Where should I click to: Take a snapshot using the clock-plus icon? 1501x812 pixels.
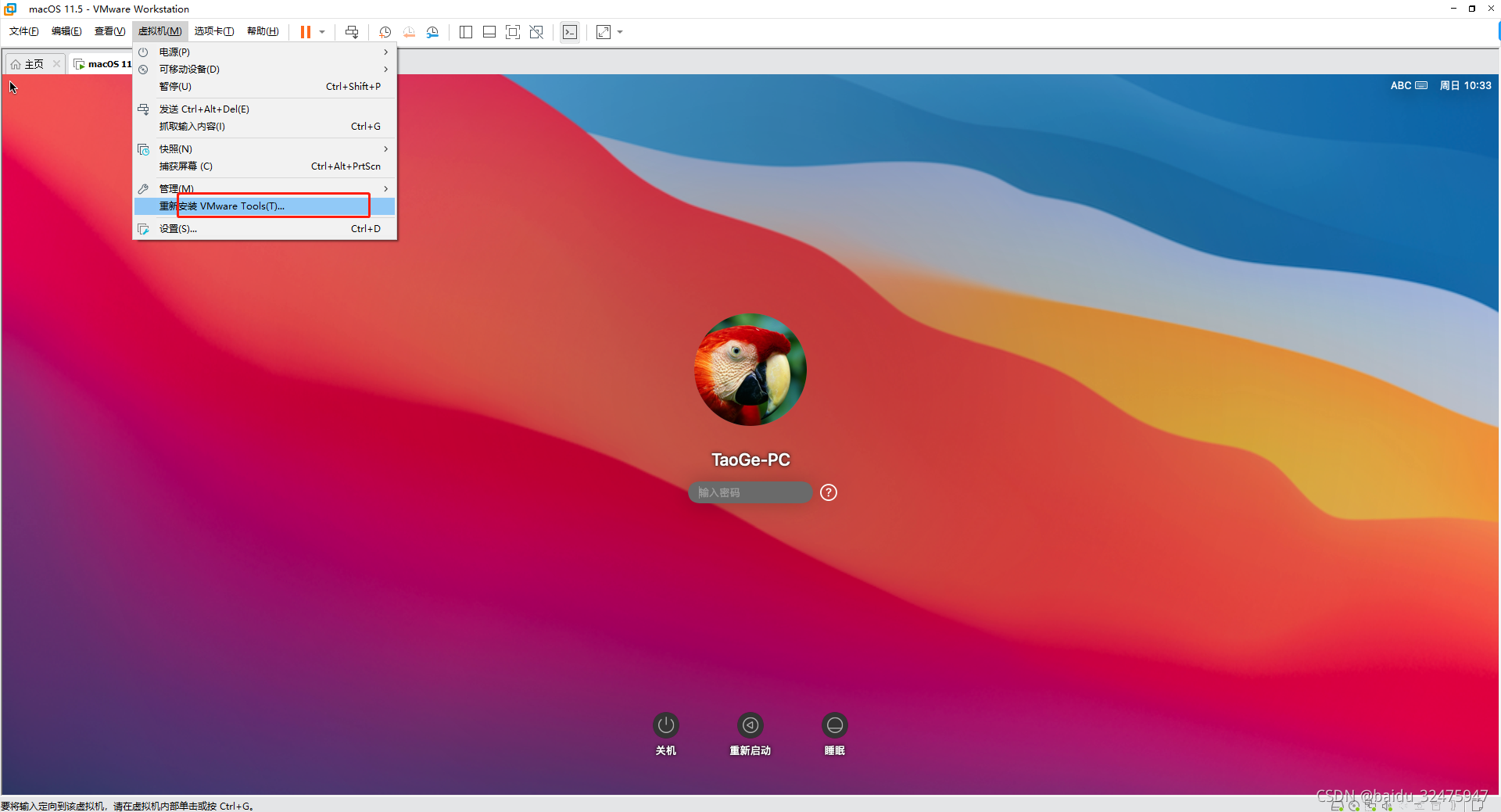click(385, 32)
